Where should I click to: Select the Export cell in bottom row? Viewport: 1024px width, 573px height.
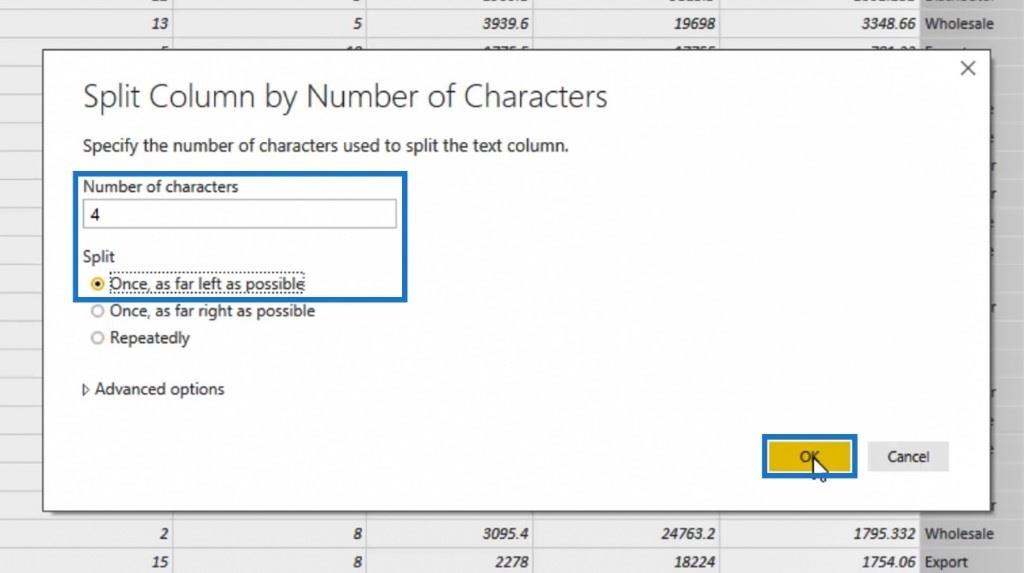point(949,562)
